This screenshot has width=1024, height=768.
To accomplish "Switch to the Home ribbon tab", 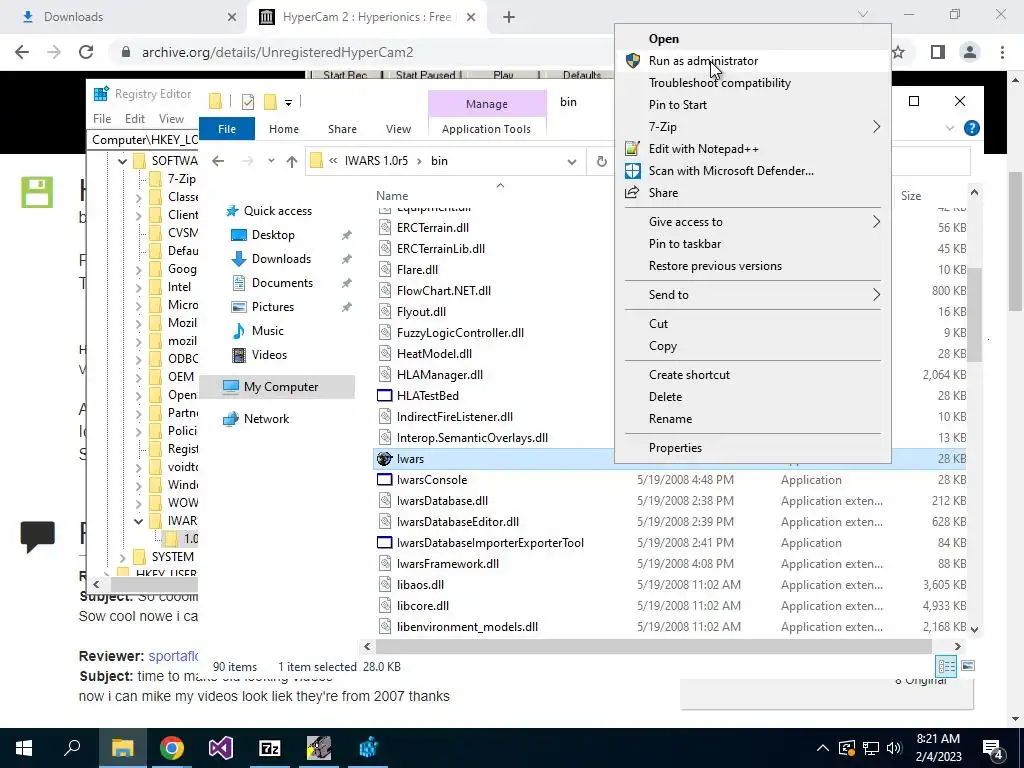I will click(x=283, y=129).
